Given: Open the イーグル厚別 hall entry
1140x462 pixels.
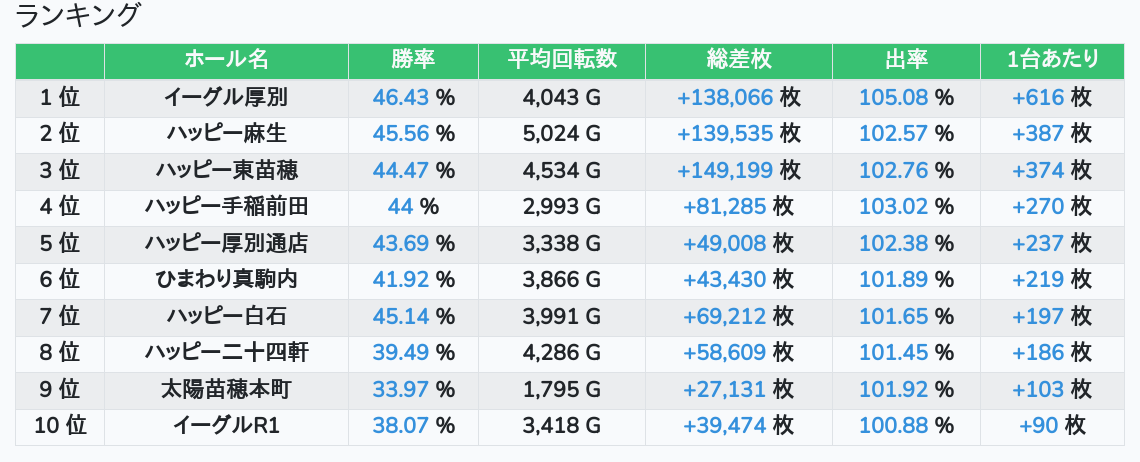Looking at the screenshot, I should tap(226, 97).
